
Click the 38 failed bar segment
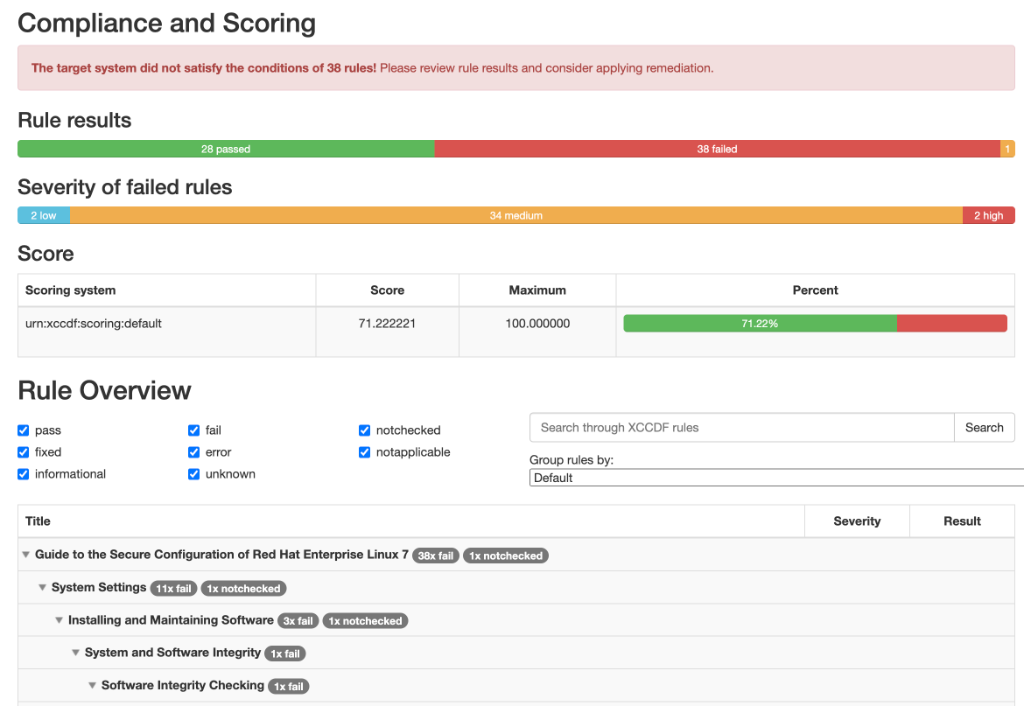(717, 149)
